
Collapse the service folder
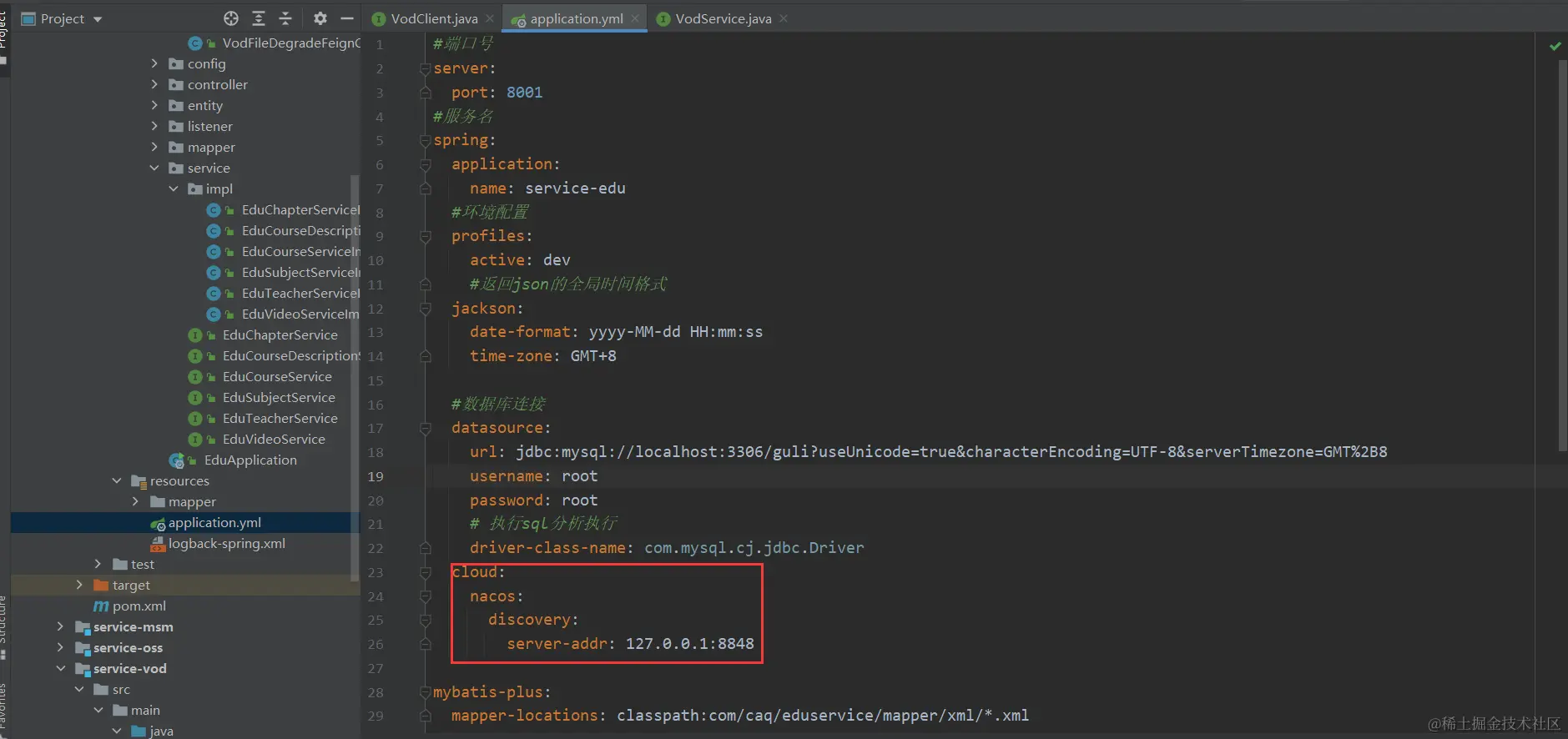(154, 168)
